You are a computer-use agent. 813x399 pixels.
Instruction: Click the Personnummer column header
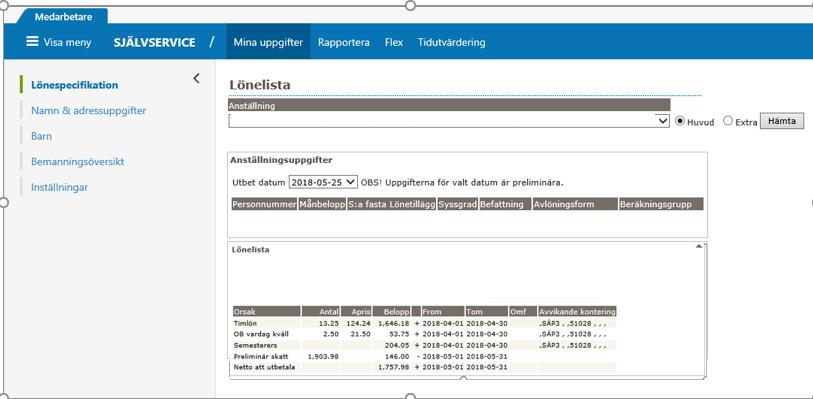coord(264,204)
